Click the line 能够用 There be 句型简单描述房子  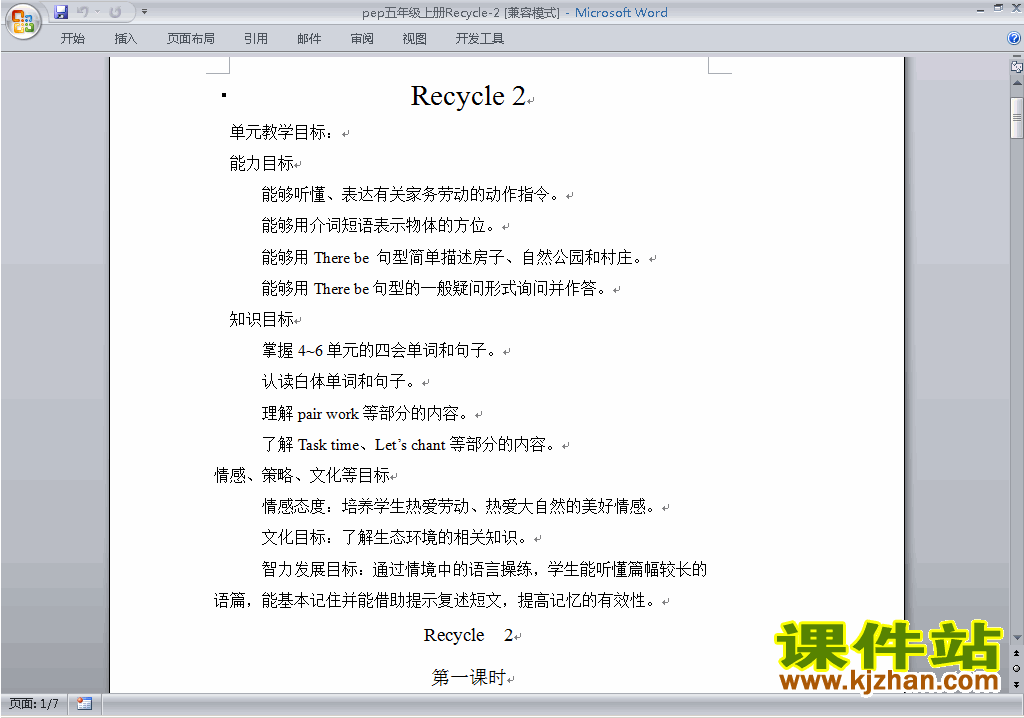pyautogui.click(x=452, y=257)
